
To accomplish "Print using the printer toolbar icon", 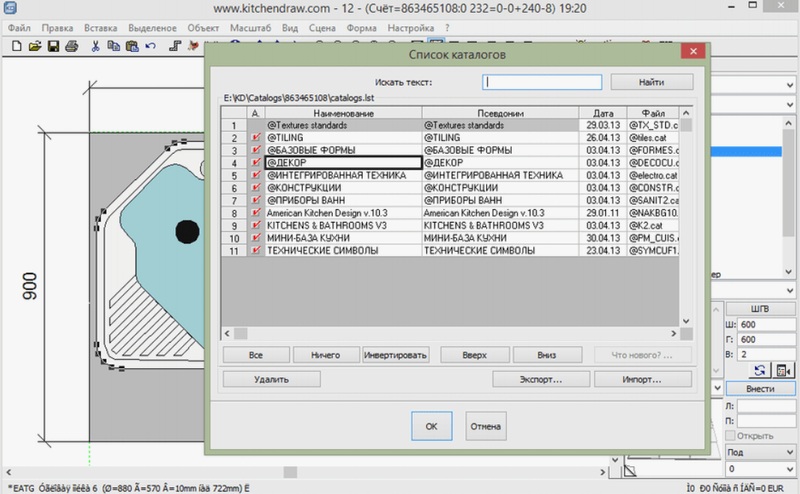I will pyautogui.click(x=71, y=46).
